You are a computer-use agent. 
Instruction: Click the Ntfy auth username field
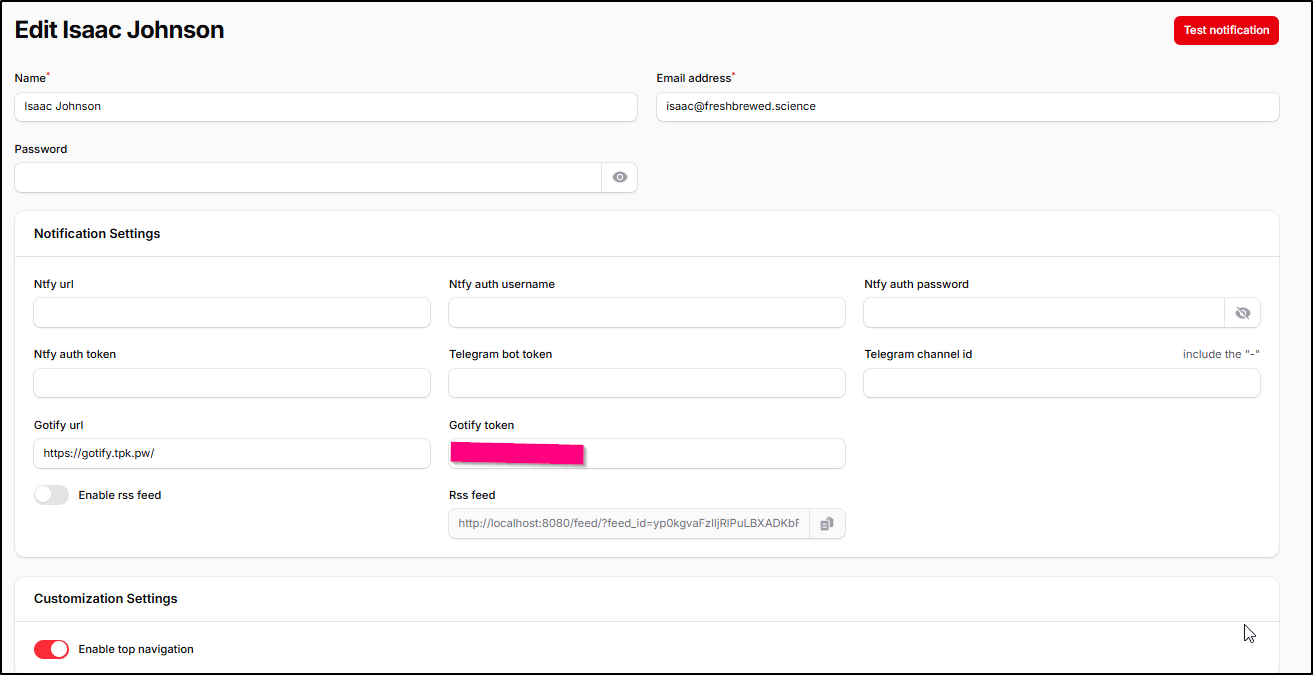pos(647,313)
